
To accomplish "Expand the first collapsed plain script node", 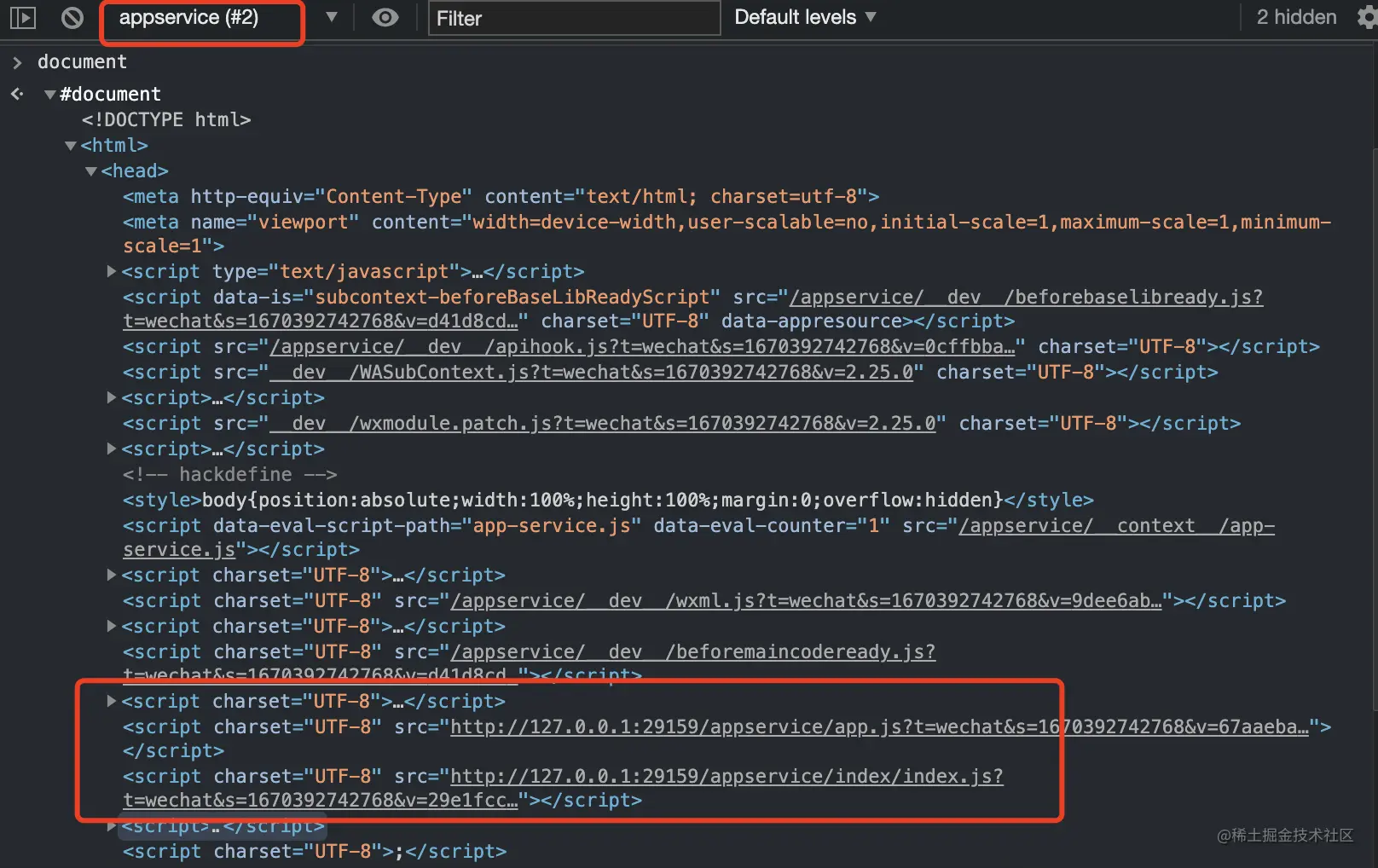I will coord(111,397).
